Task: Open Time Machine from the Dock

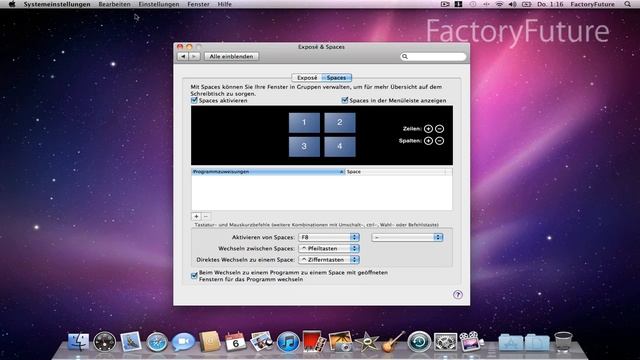Action: click(419, 342)
